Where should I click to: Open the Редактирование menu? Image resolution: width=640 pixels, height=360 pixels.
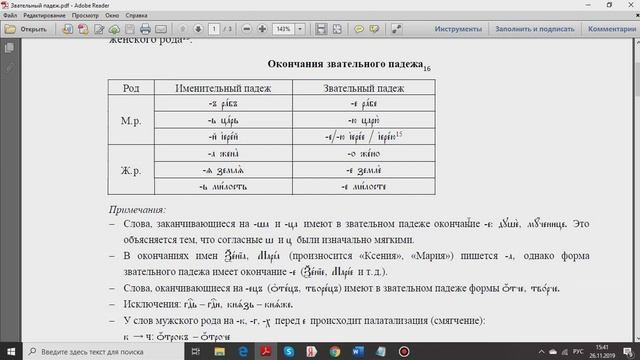tap(44, 16)
